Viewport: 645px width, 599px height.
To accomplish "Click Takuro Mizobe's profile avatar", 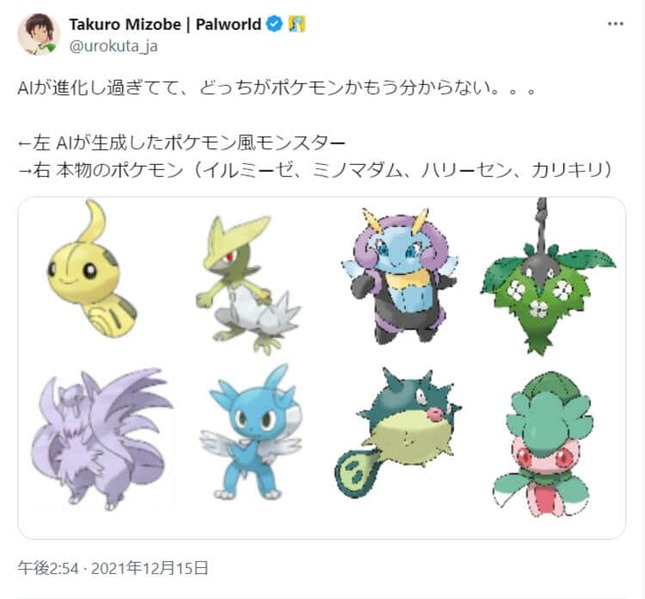I will point(39,35).
